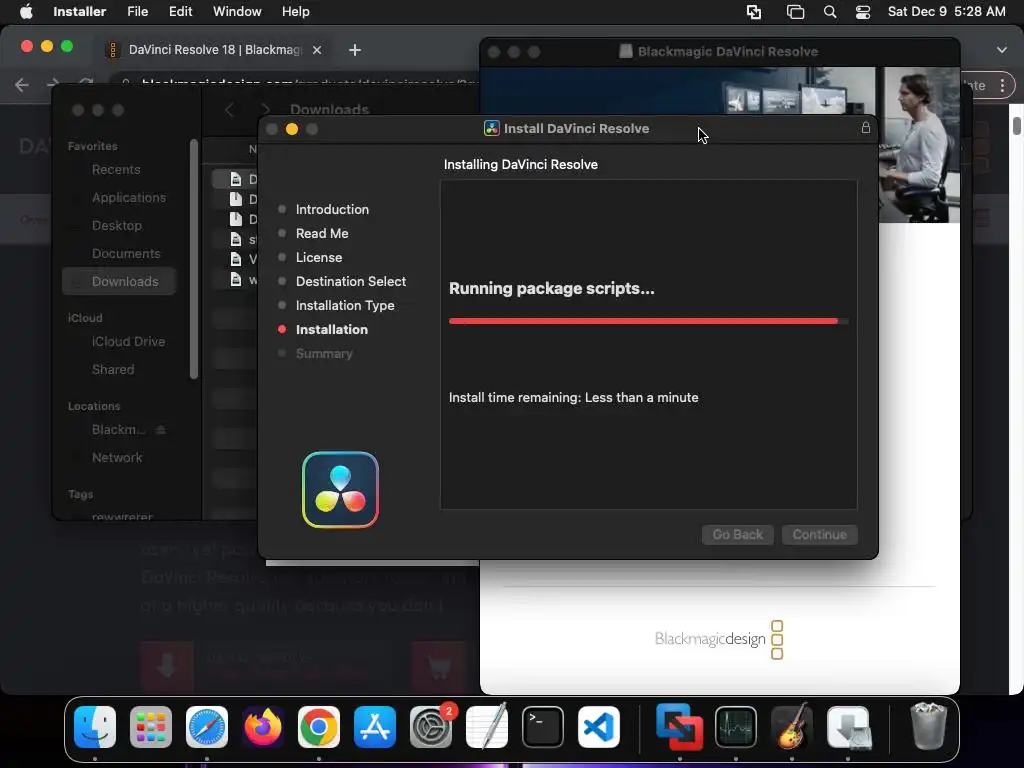Open a new browser tab
Viewport: 1024px width, 768px height.
(355, 50)
